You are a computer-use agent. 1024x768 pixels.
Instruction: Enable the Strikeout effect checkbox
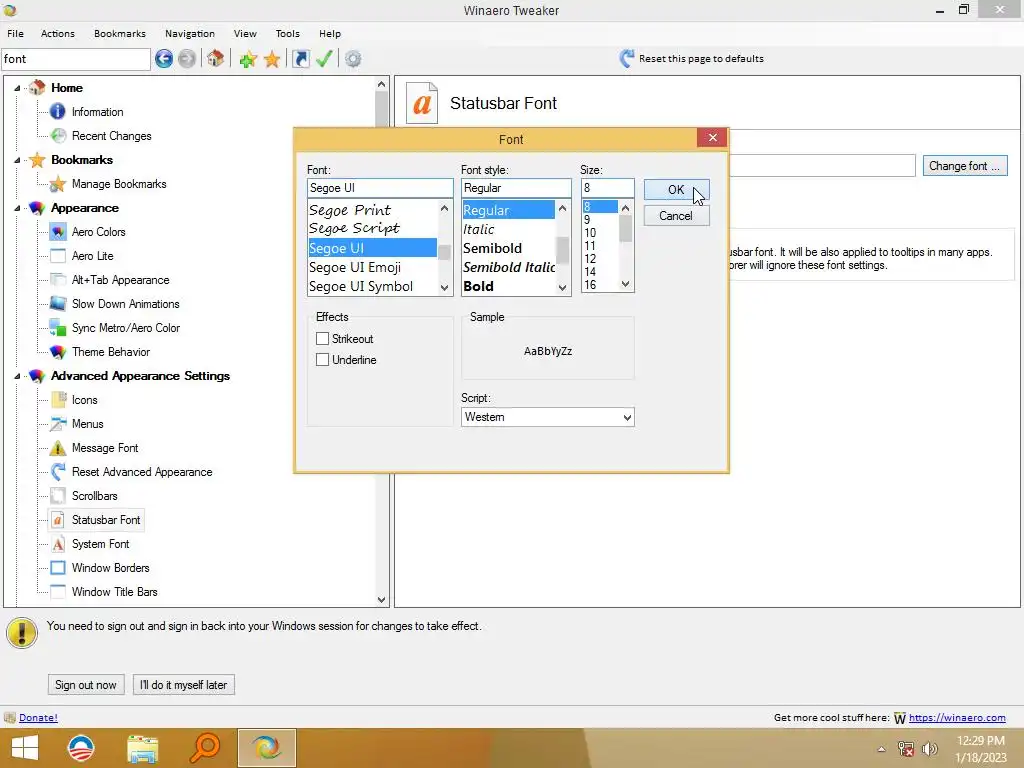tap(322, 339)
